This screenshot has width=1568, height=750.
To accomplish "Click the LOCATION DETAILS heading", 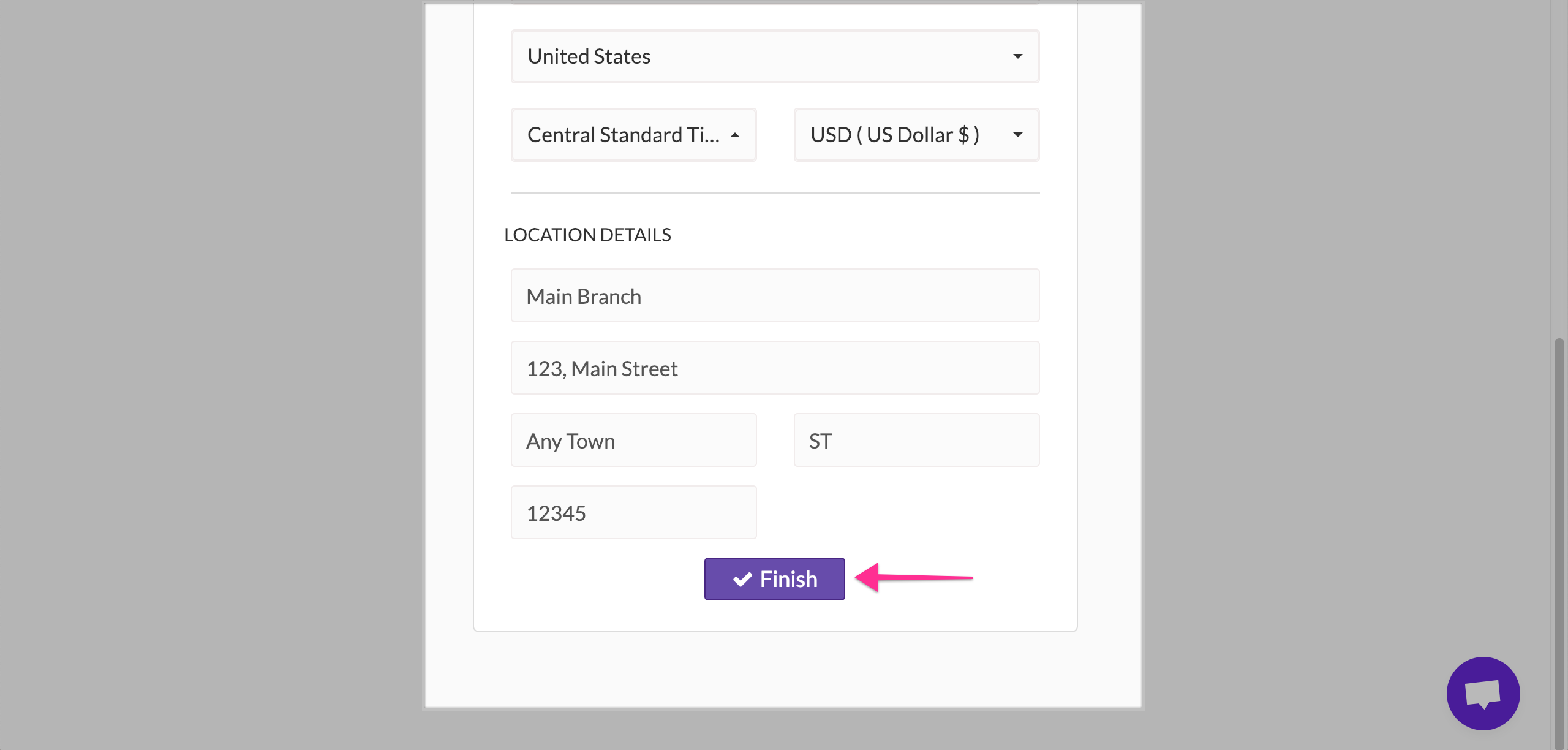I will [587, 235].
